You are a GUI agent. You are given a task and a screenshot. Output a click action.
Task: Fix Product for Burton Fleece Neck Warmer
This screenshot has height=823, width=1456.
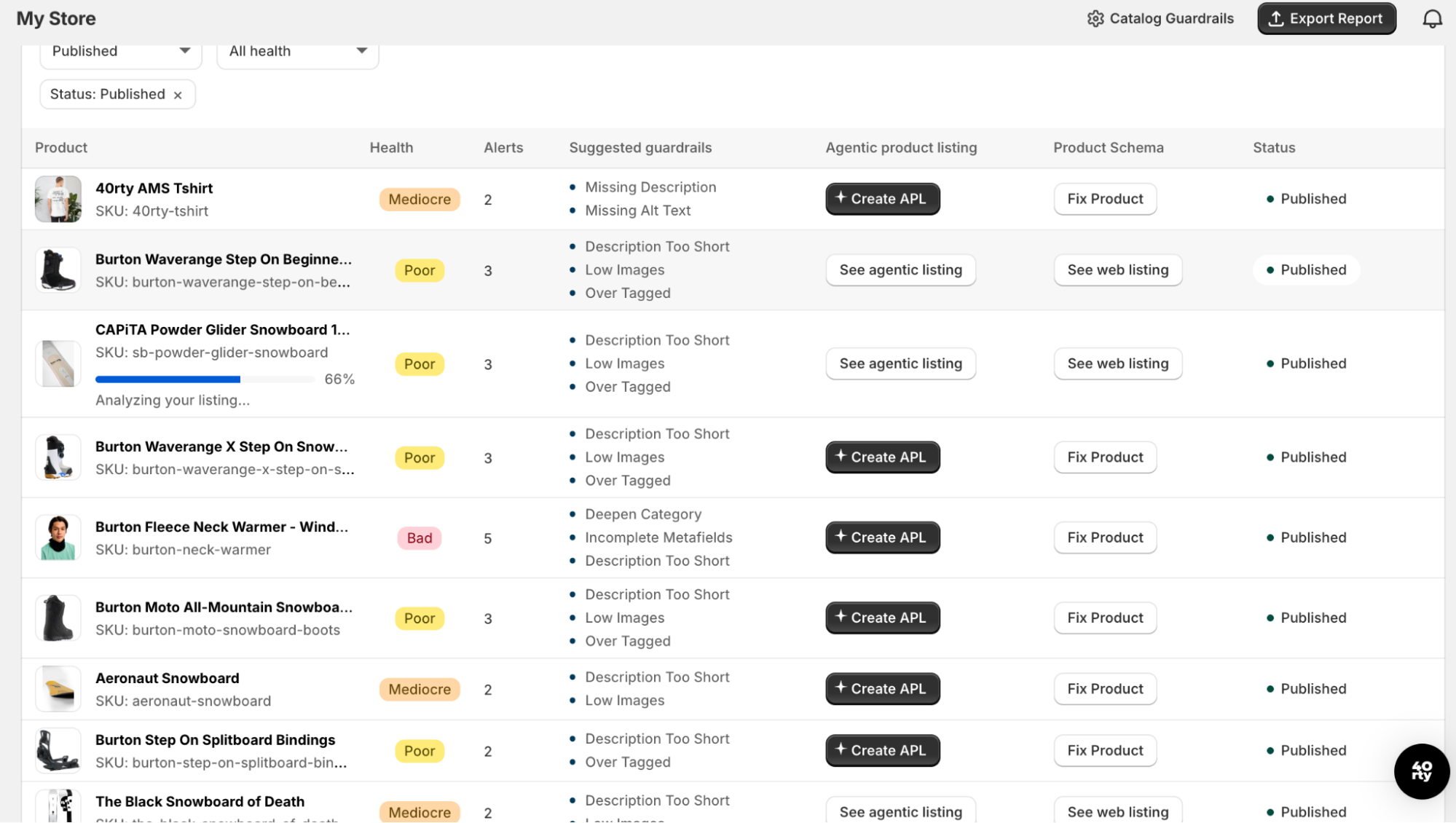click(1105, 537)
